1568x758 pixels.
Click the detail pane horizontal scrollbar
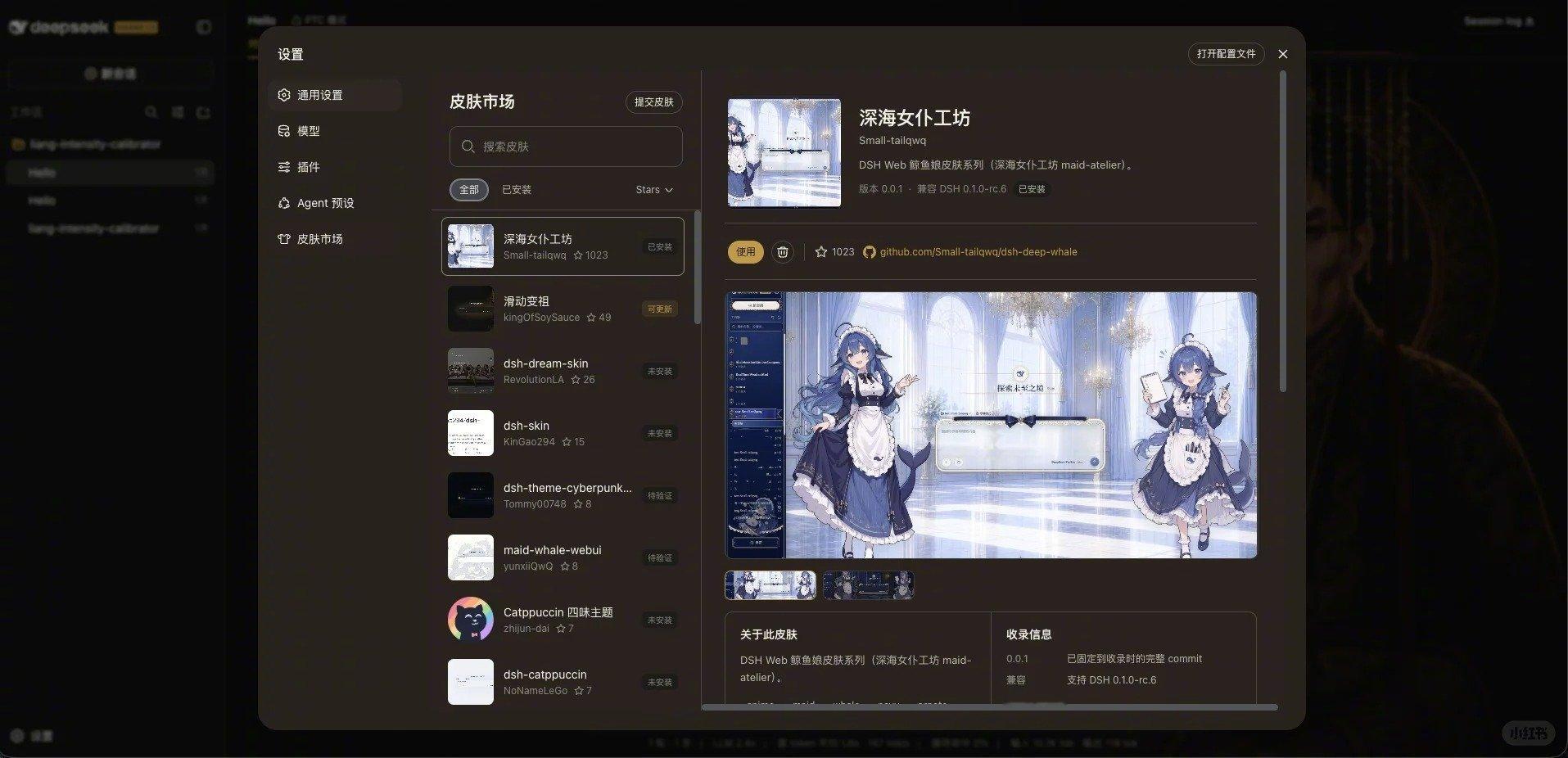tap(990, 707)
